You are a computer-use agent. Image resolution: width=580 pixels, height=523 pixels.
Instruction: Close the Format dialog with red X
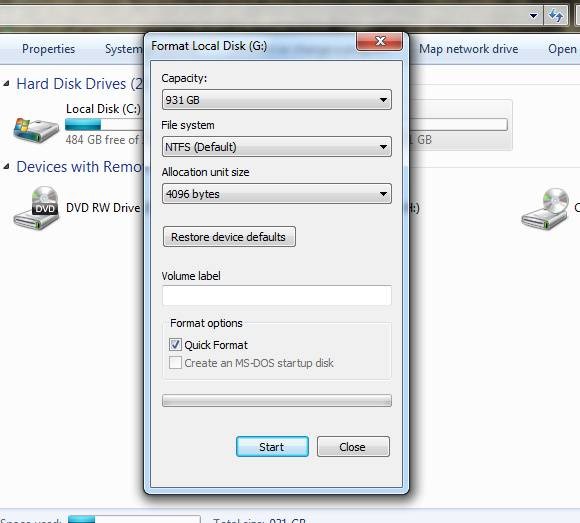point(379,41)
